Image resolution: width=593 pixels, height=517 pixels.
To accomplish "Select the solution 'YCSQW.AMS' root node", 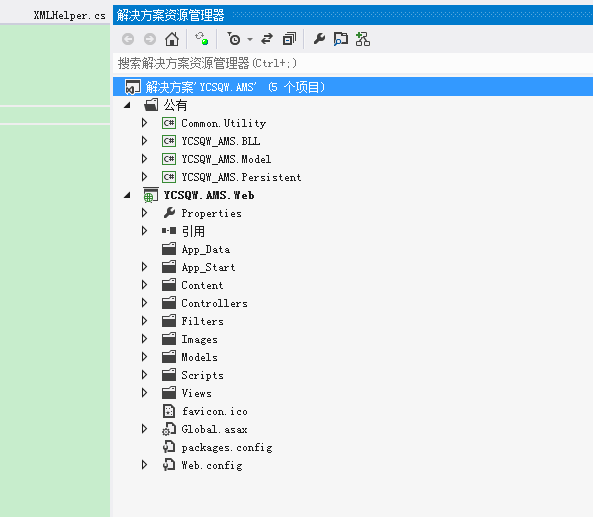I will [352, 87].
